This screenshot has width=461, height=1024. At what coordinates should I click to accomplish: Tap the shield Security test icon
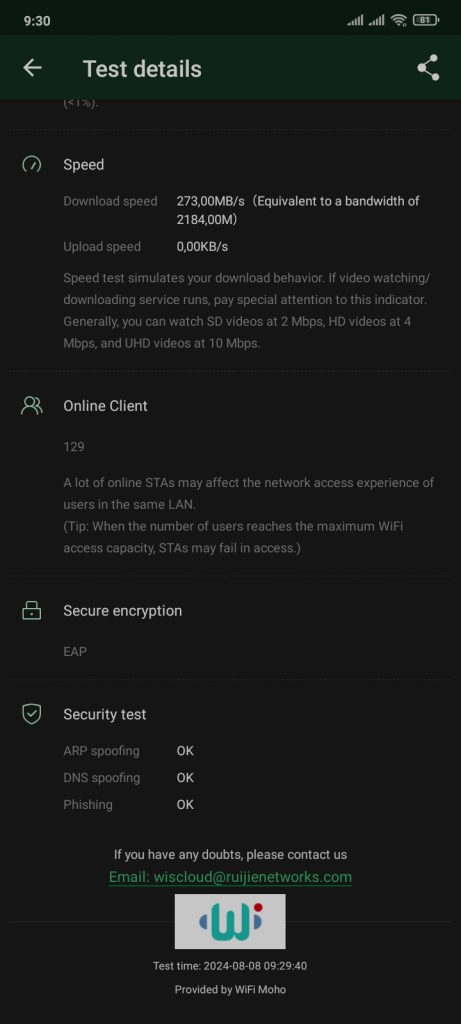31,714
